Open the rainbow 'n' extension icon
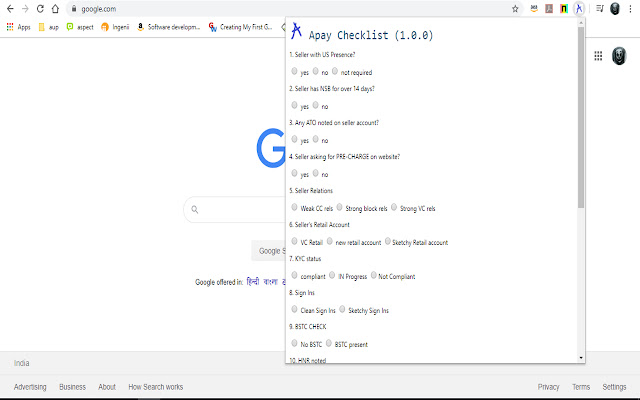640x400 pixels. pos(564,9)
